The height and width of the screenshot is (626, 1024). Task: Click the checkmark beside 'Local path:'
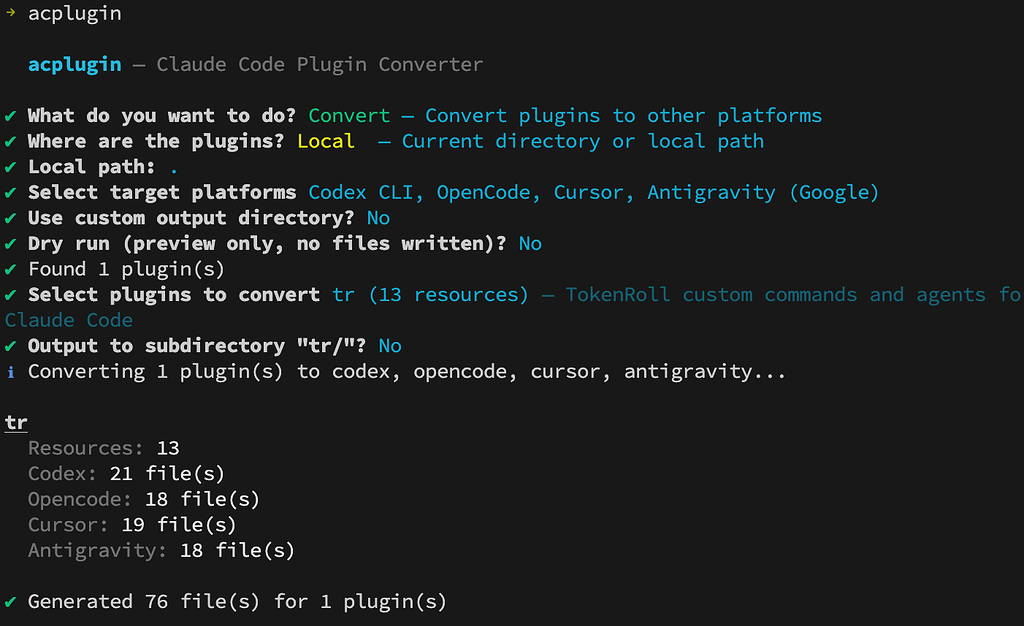pyautogui.click(x=10, y=167)
